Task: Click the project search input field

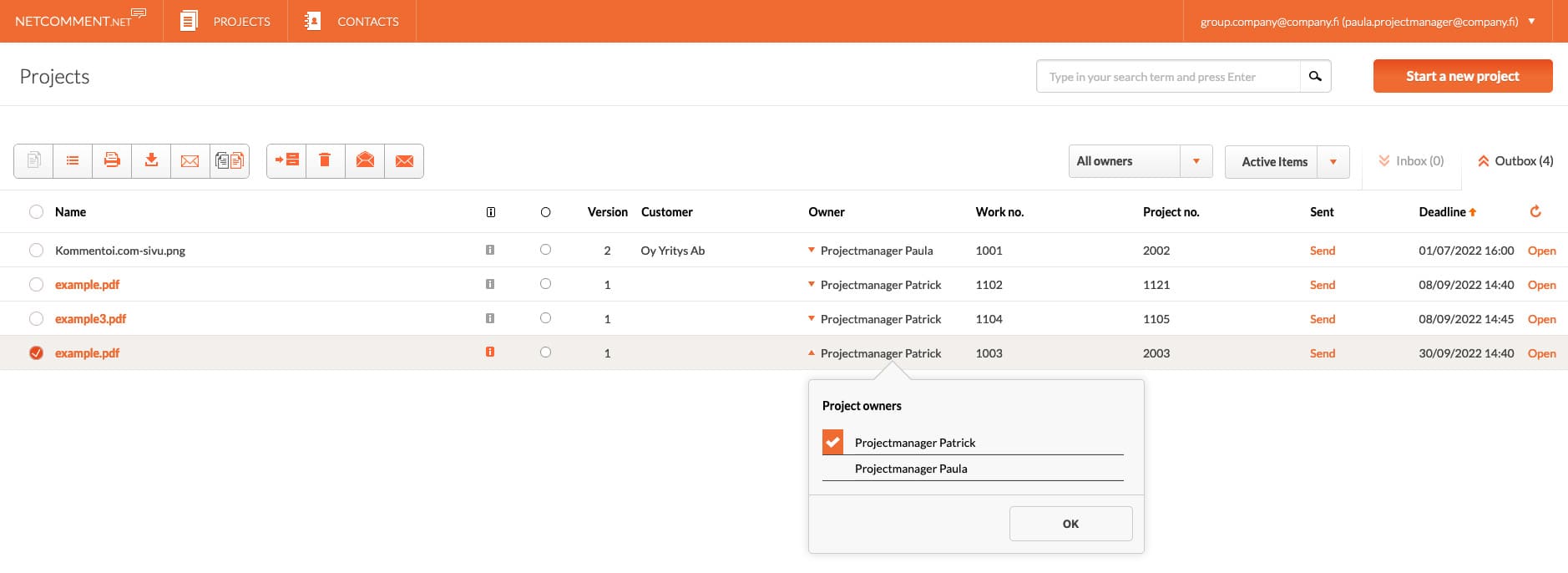Action: (x=1167, y=76)
